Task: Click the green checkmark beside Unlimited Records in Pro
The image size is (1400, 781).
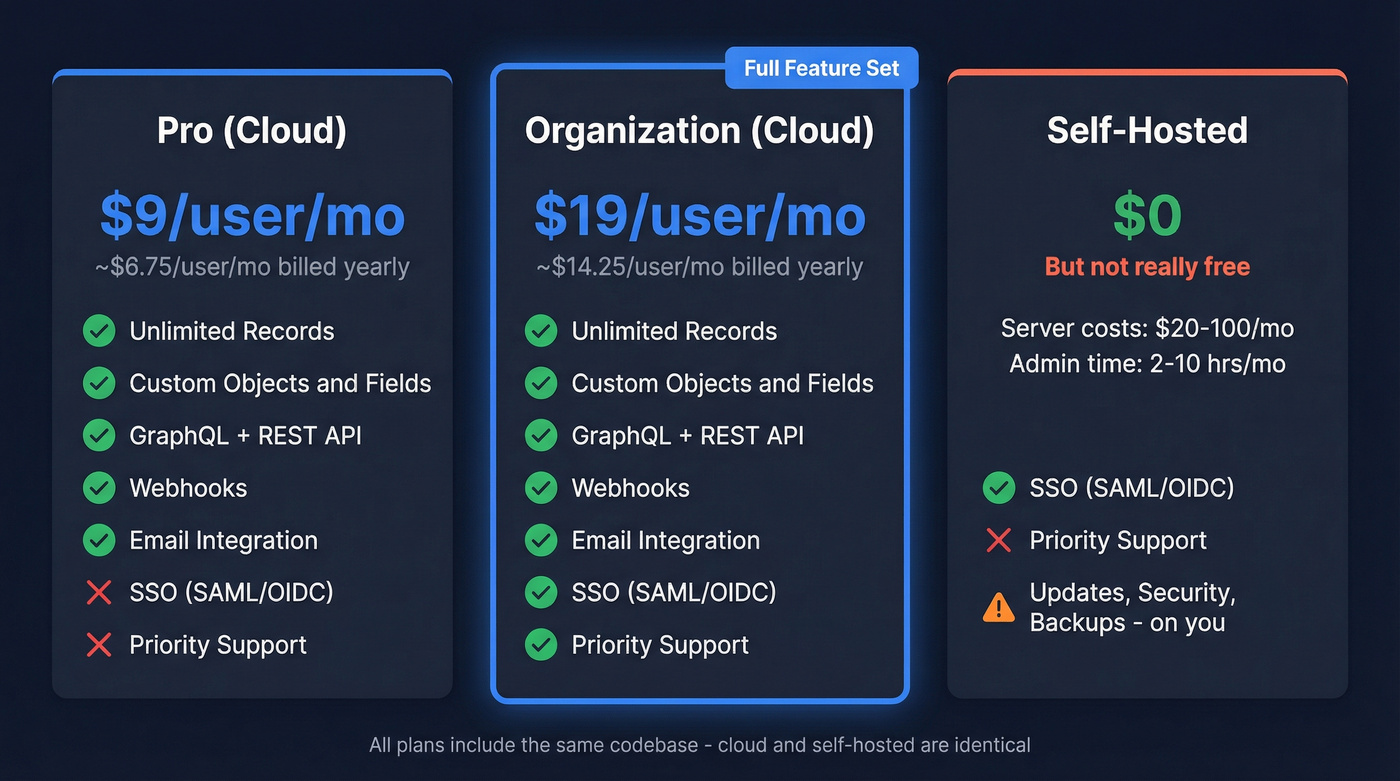Action: tap(99, 330)
